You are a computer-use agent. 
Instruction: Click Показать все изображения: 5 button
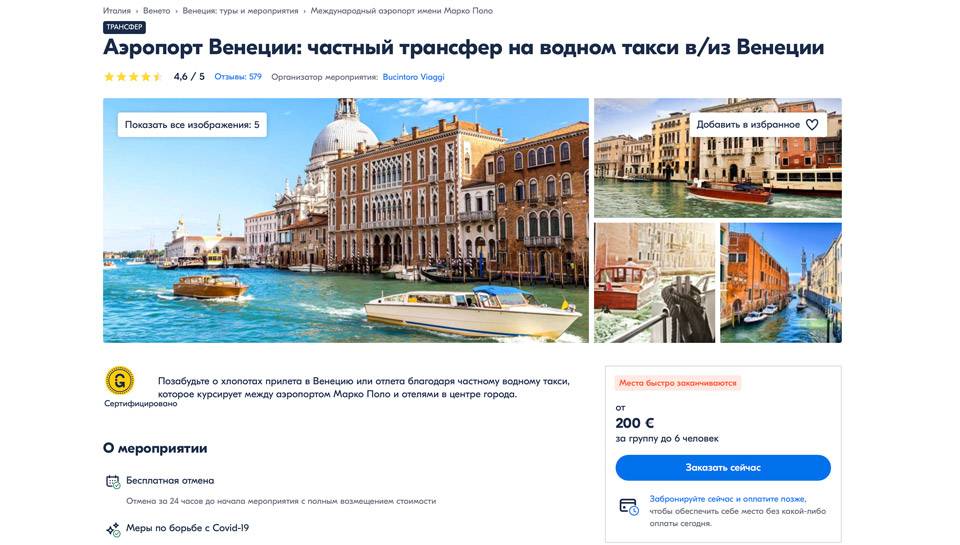tap(192, 124)
